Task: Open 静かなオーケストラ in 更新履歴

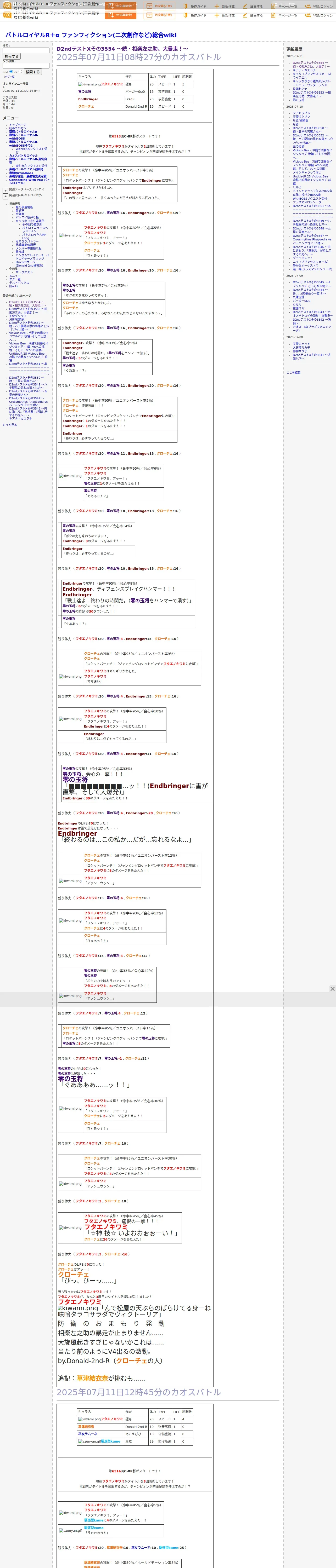Action: pyautogui.click(x=305, y=266)
